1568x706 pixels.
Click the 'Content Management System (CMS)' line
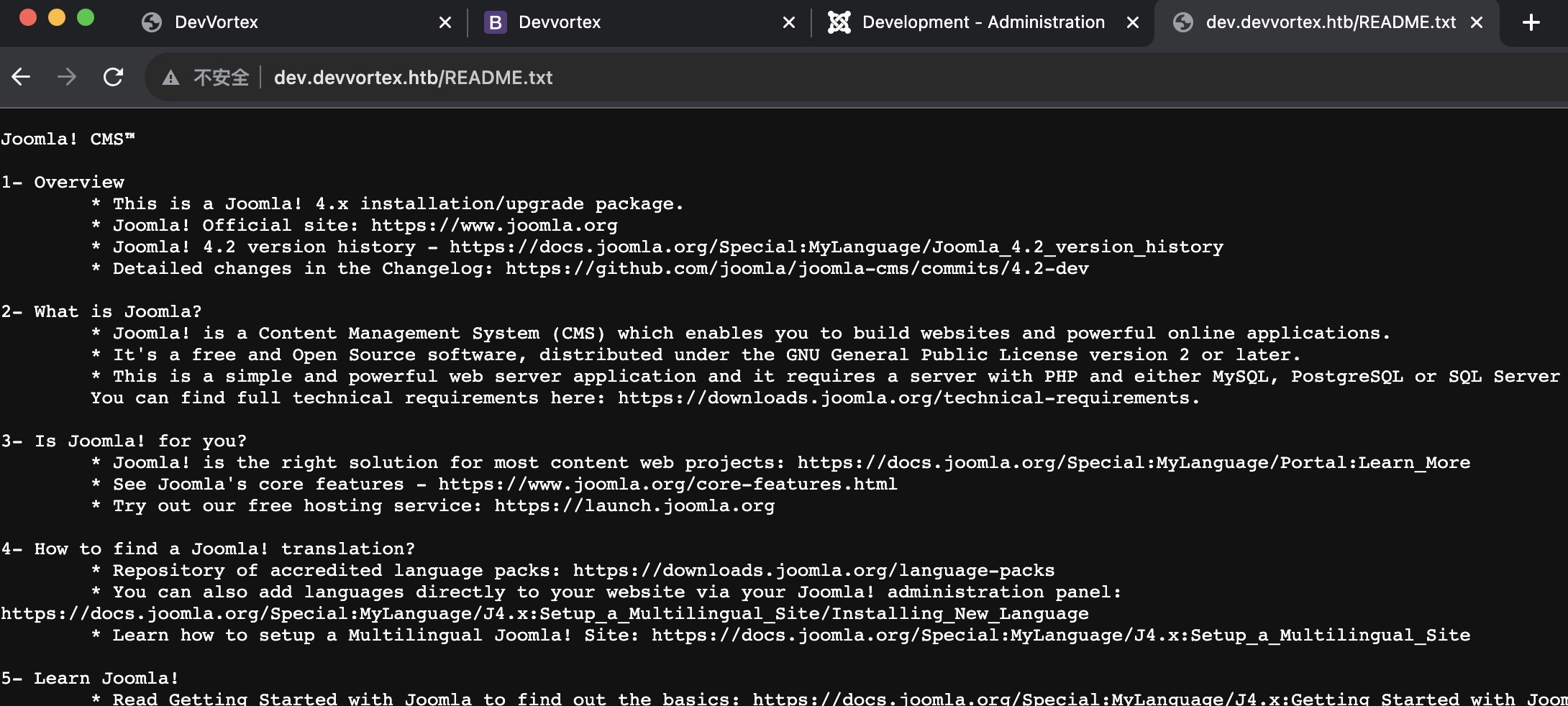click(x=741, y=333)
